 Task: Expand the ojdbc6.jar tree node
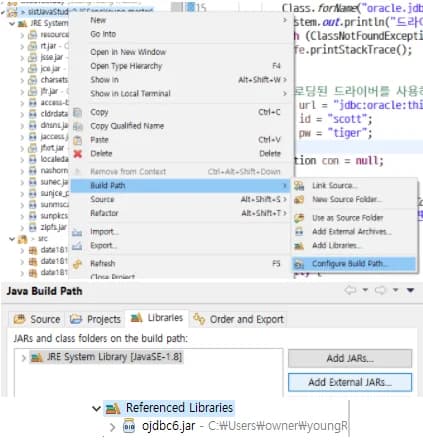click(x=112, y=427)
